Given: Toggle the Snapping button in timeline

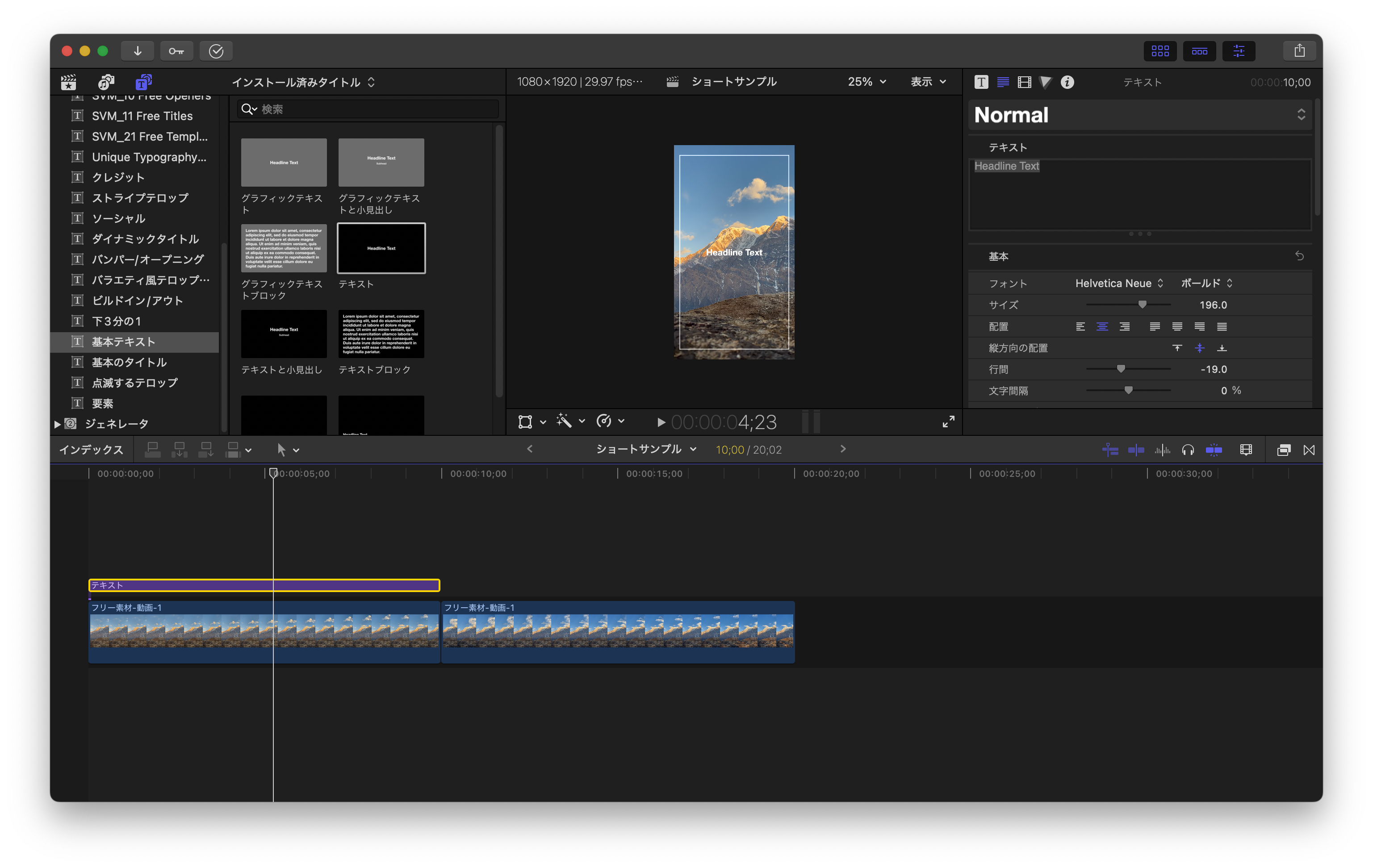Looking at the screenshot, I should click(1214, 450).
